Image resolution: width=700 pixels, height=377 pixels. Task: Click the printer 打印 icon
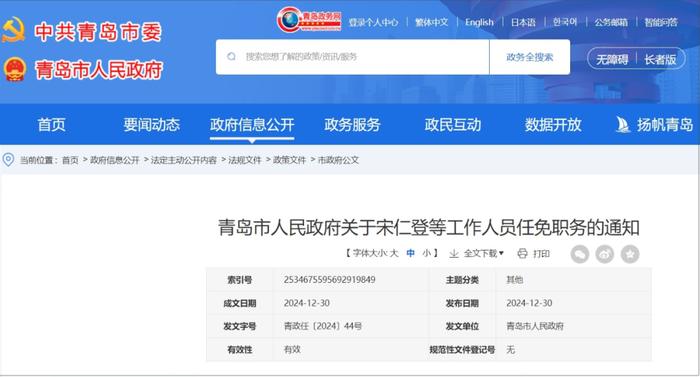pos(522,254)
